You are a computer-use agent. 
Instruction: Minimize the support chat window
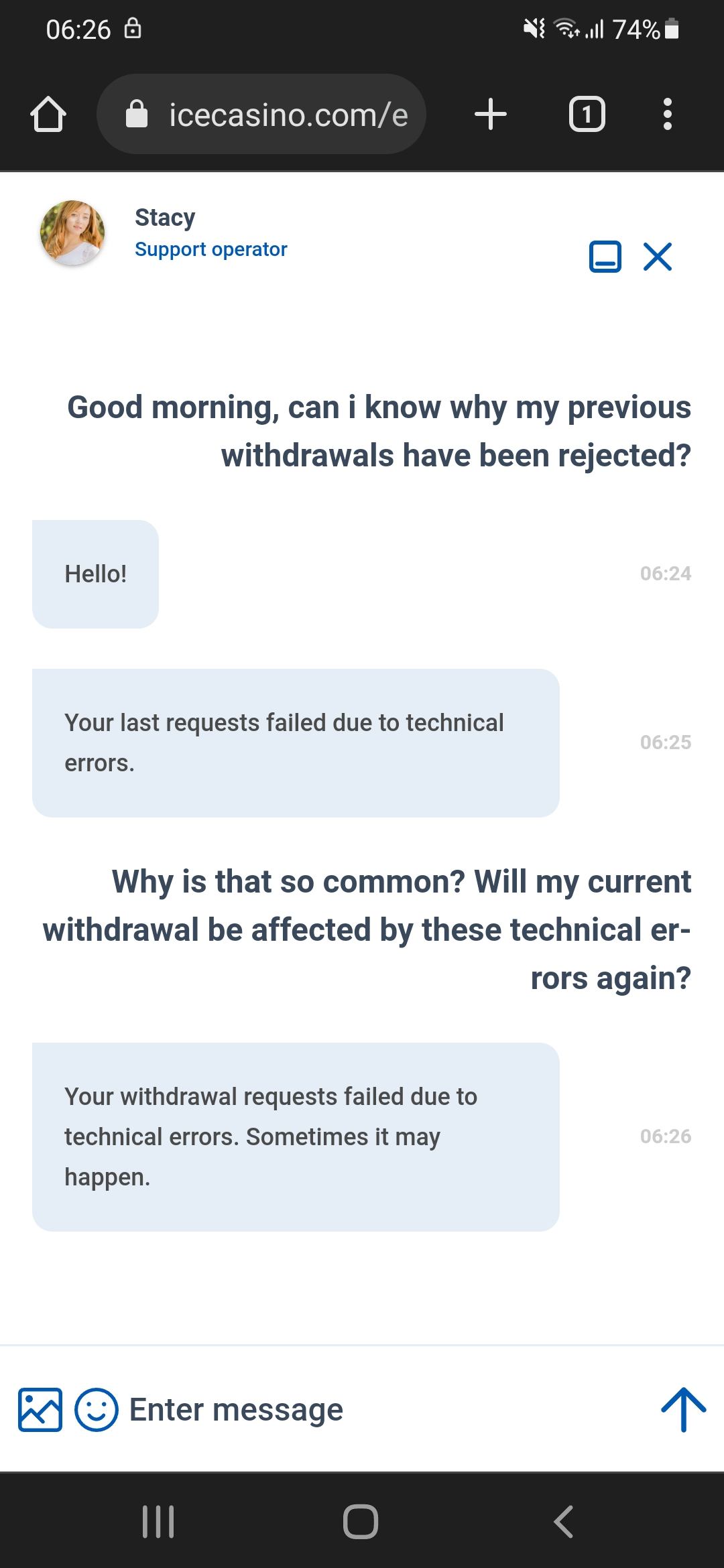coord(605,257)
